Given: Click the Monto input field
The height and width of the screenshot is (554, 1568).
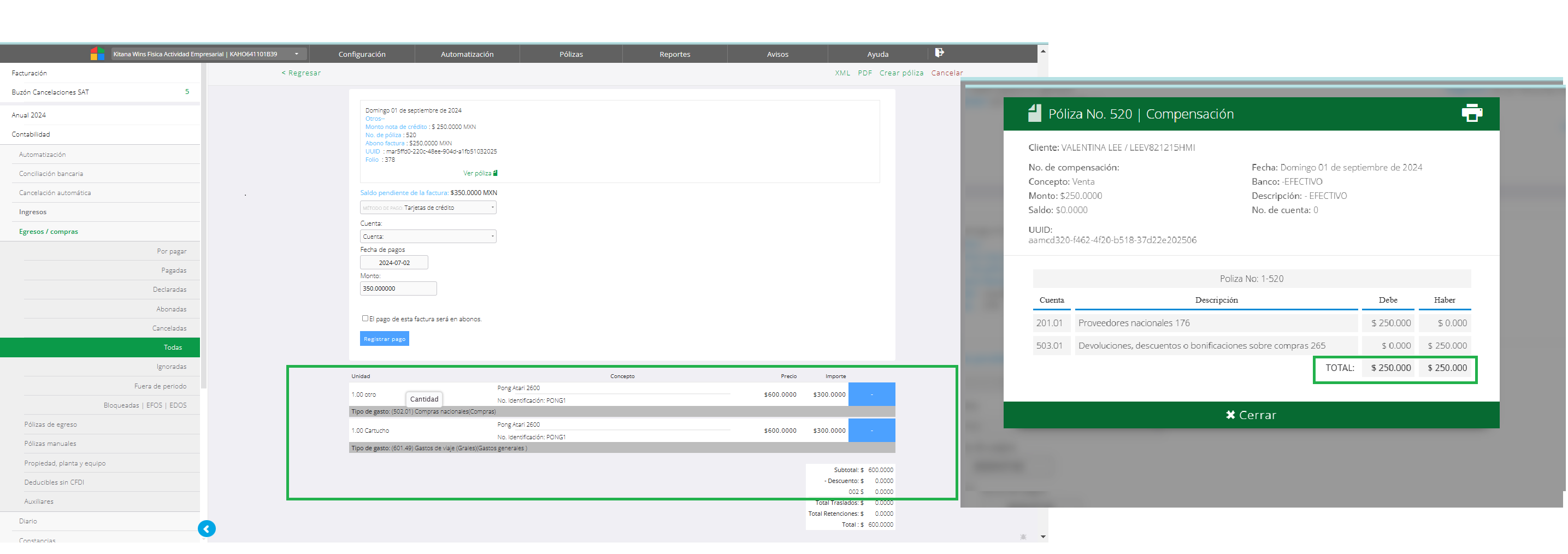Looking at the screenshot, I should tap(398, 288).
